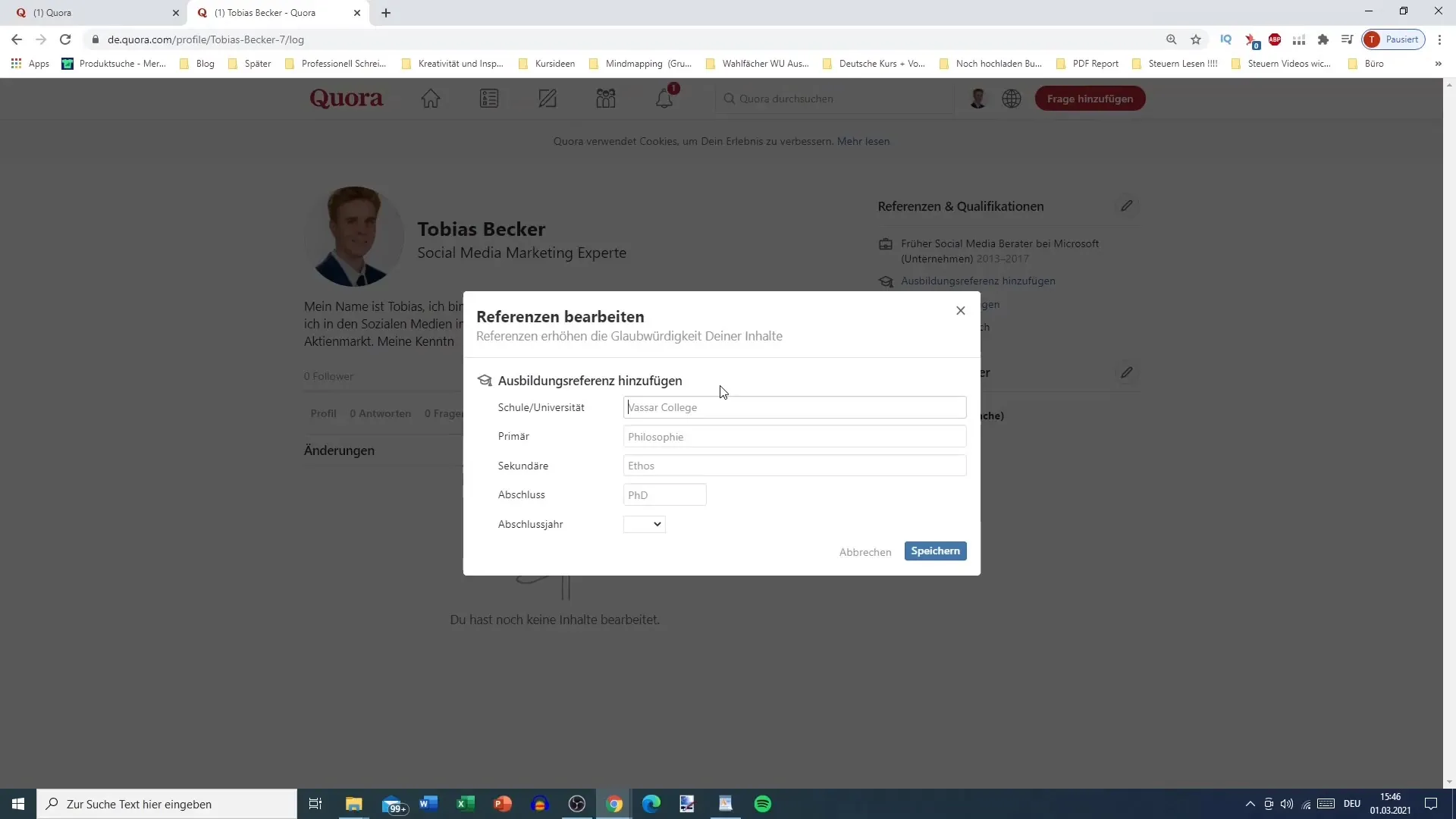The width and height of the screenshot is (1456, 819).
Task: Open the profile/account icon
Action: click(x=978, y=97)
